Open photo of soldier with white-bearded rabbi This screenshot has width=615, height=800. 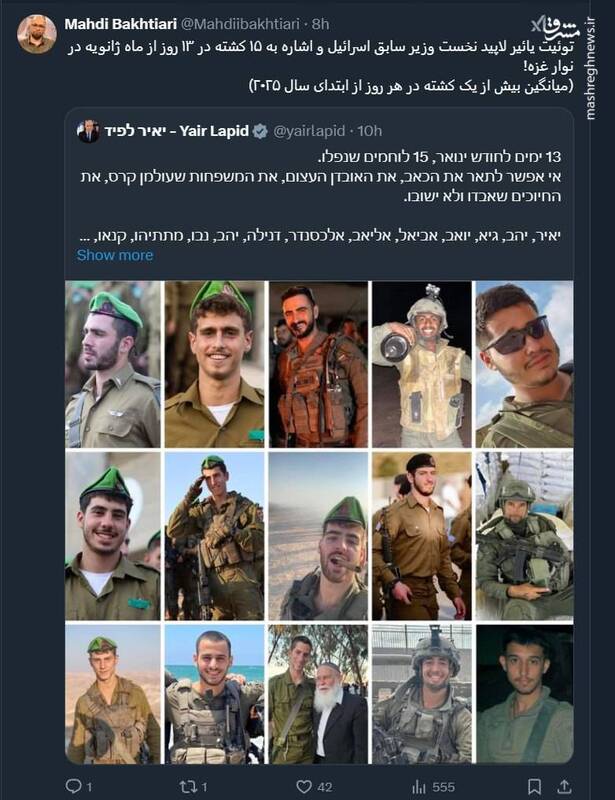tap(317, 693)
